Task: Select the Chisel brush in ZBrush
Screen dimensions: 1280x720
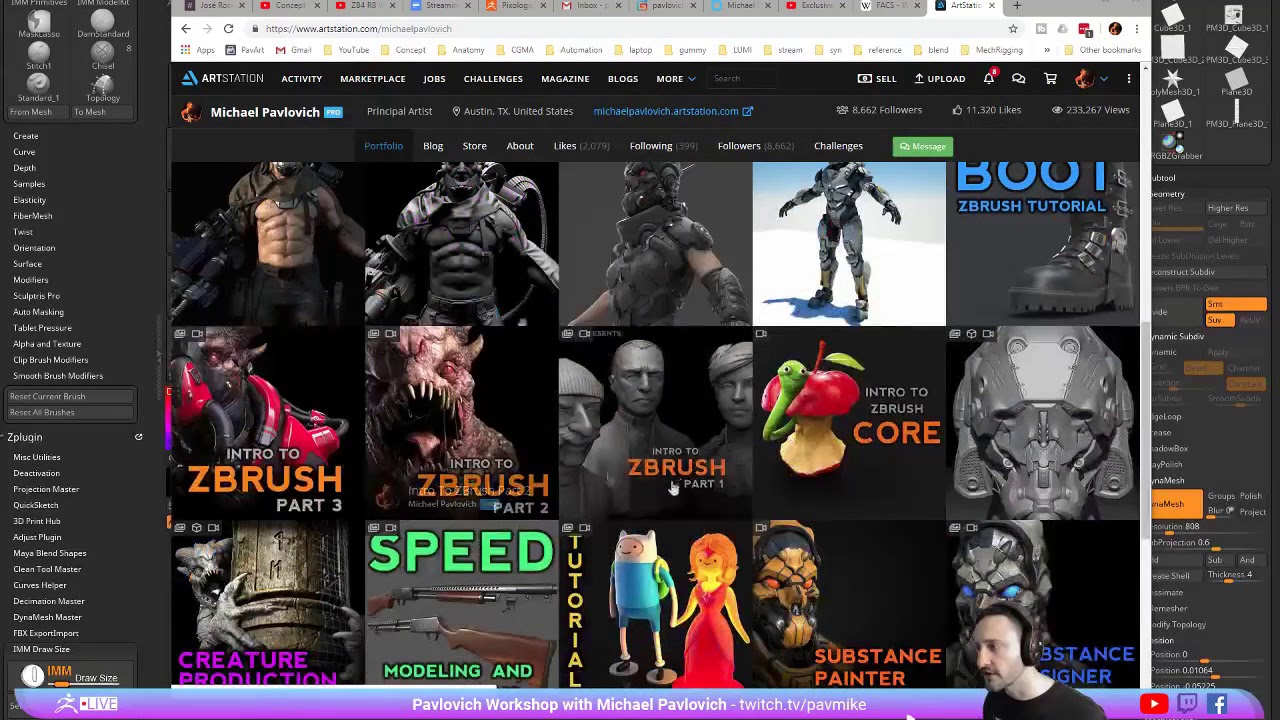Action: pyautogui.click(x=102, y=55)
